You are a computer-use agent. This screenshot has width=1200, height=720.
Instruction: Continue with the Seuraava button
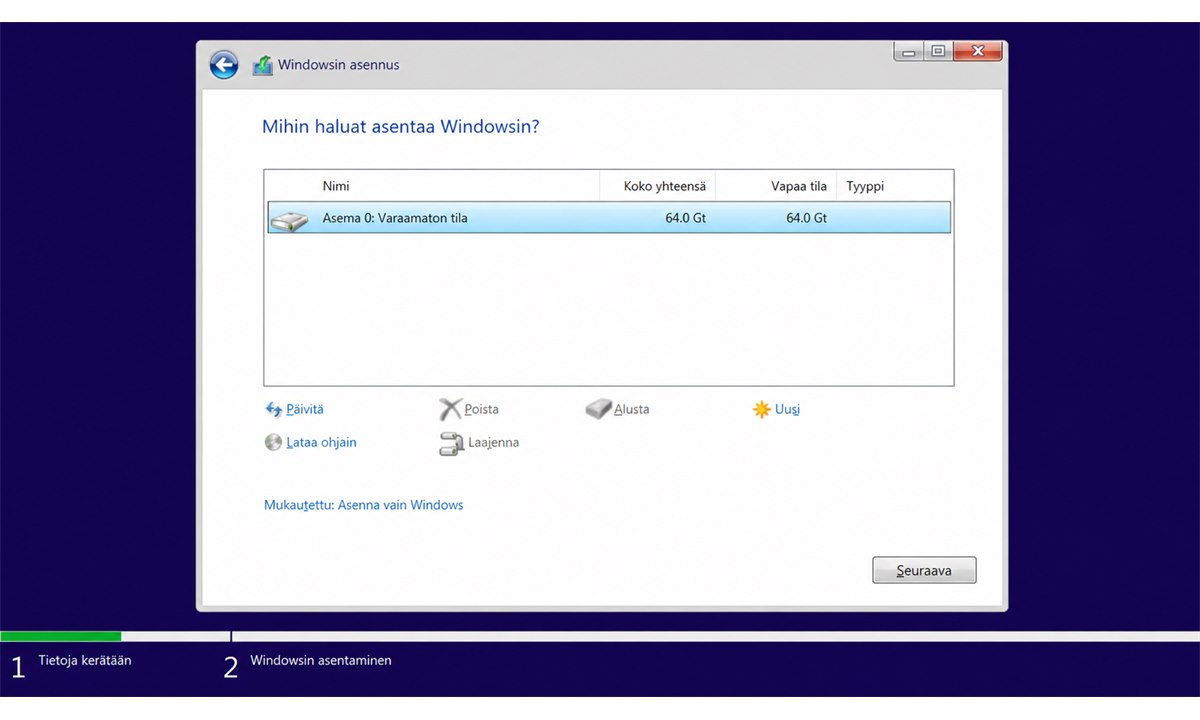(924, 570)
